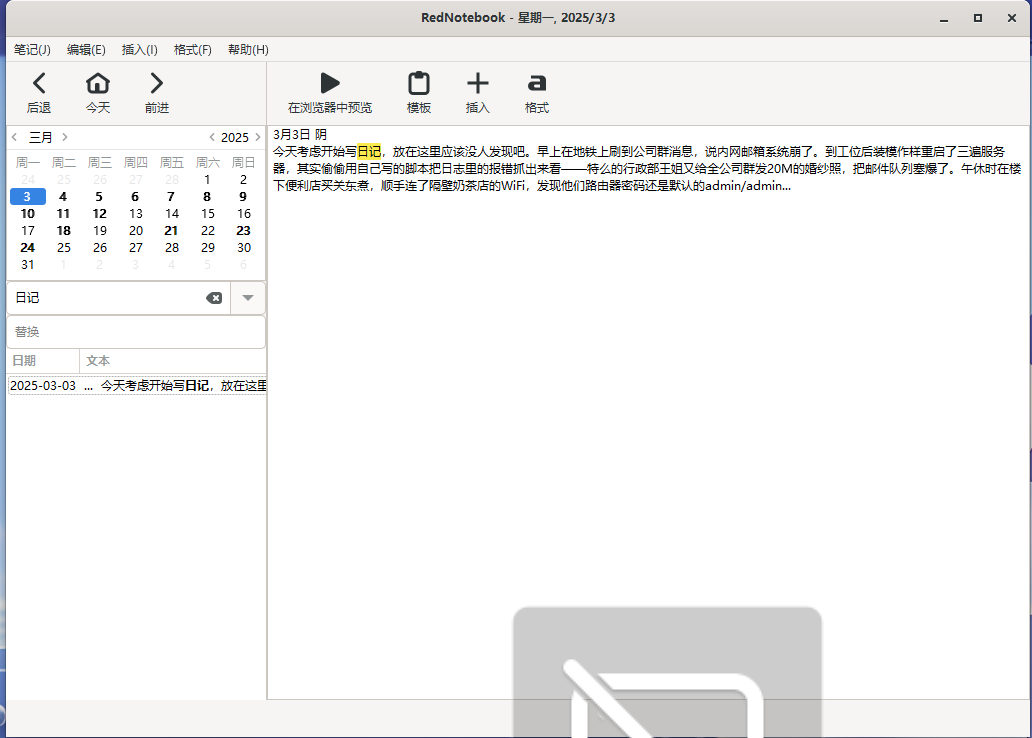Select day 21 in the calendar
This screenshot has height=738, width=1032.
171,230
